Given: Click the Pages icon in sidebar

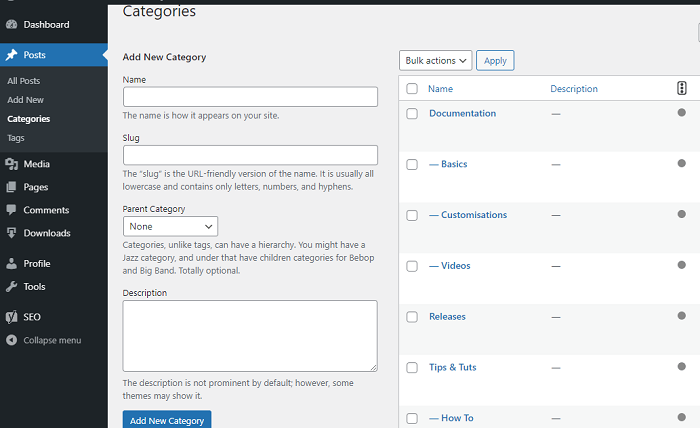Looking at the screenshot, I should (12, 187).
